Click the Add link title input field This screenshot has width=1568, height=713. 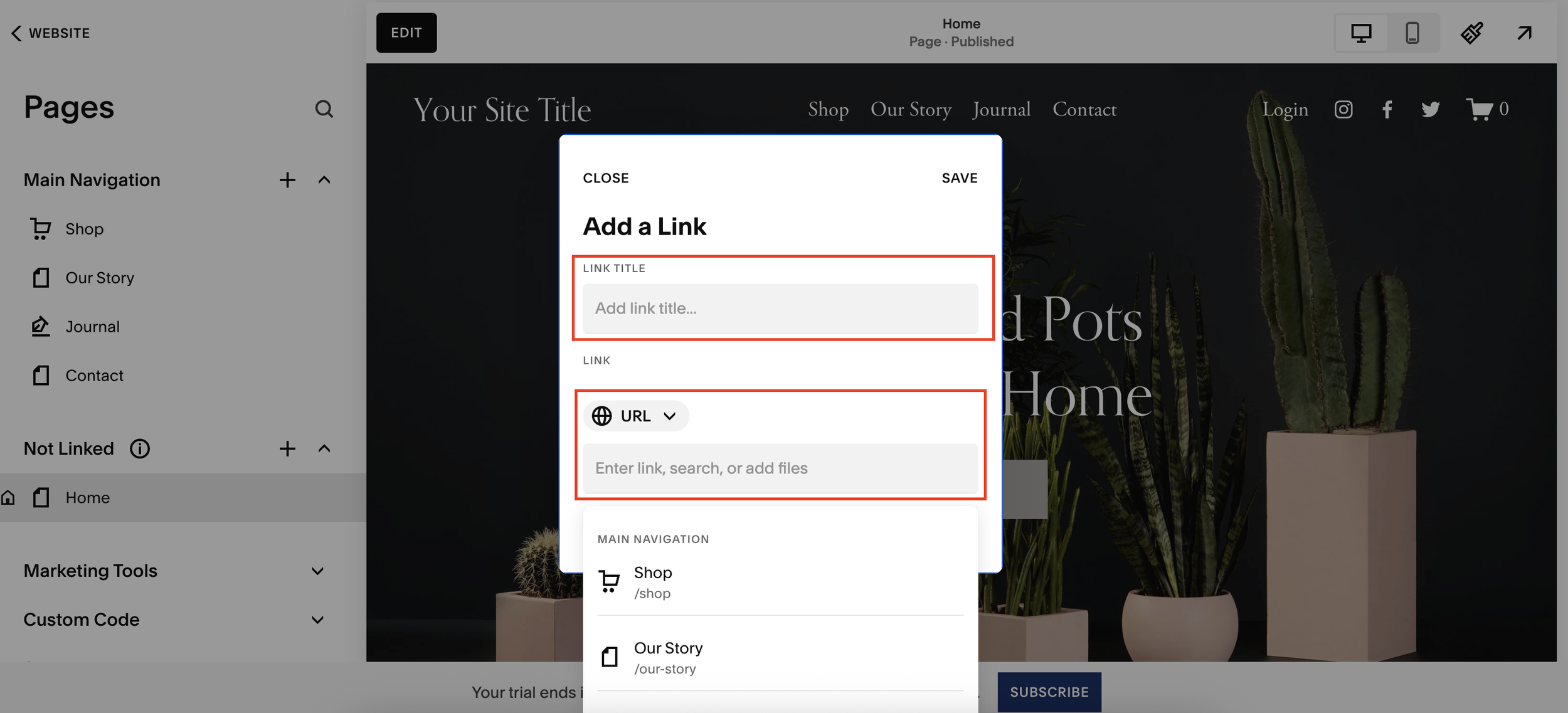[780, 309]
